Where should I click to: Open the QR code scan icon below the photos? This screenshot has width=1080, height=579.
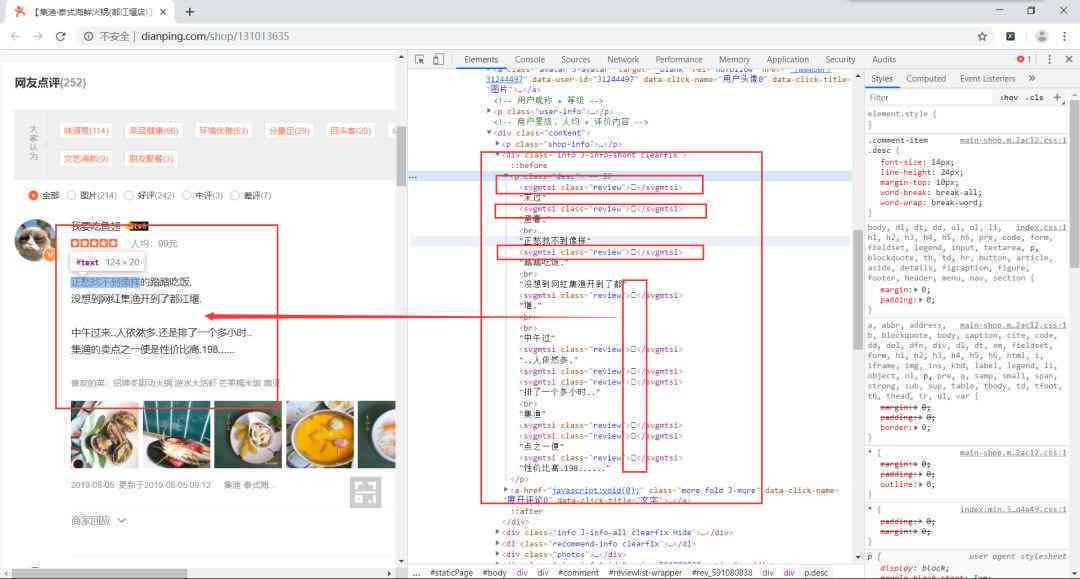[365, 492]
